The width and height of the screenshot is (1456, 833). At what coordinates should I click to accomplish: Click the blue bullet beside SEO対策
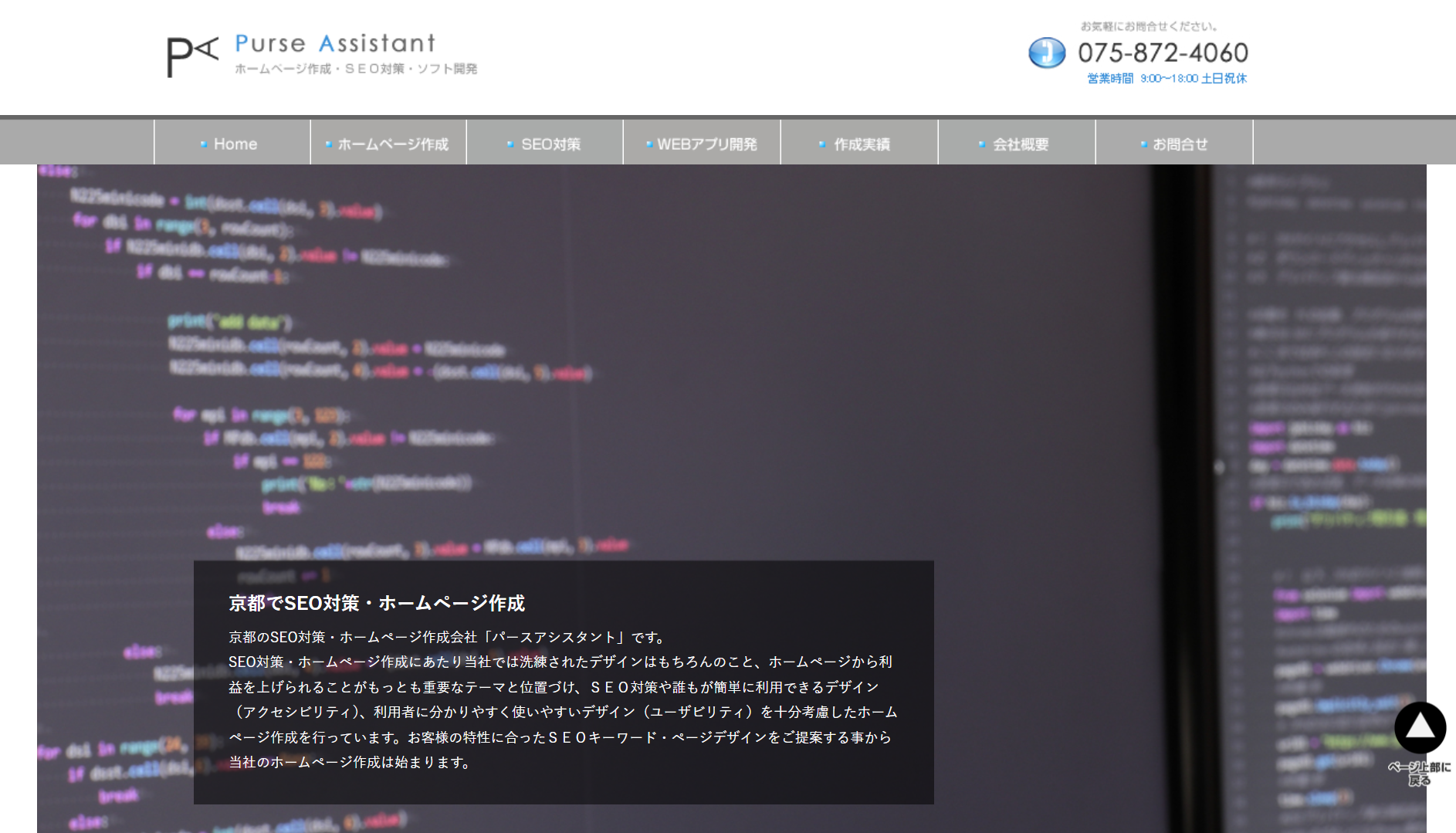pos(510,144)
